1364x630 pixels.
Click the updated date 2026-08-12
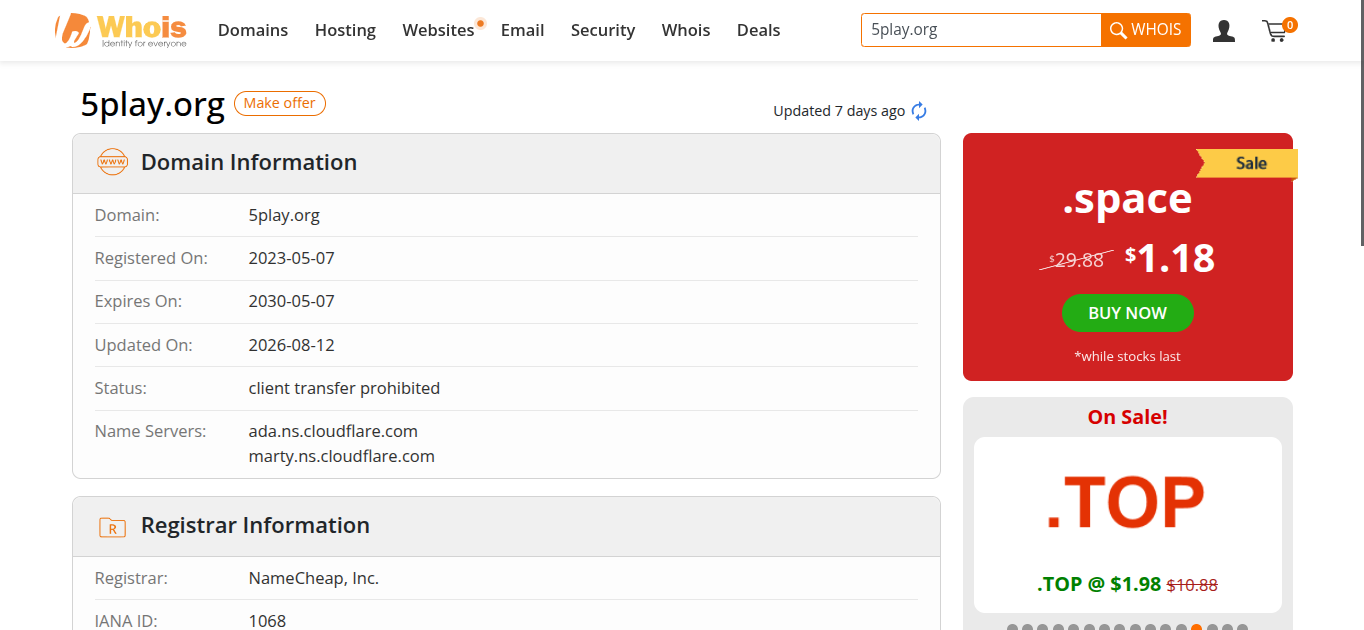click(x=291, y=345)
